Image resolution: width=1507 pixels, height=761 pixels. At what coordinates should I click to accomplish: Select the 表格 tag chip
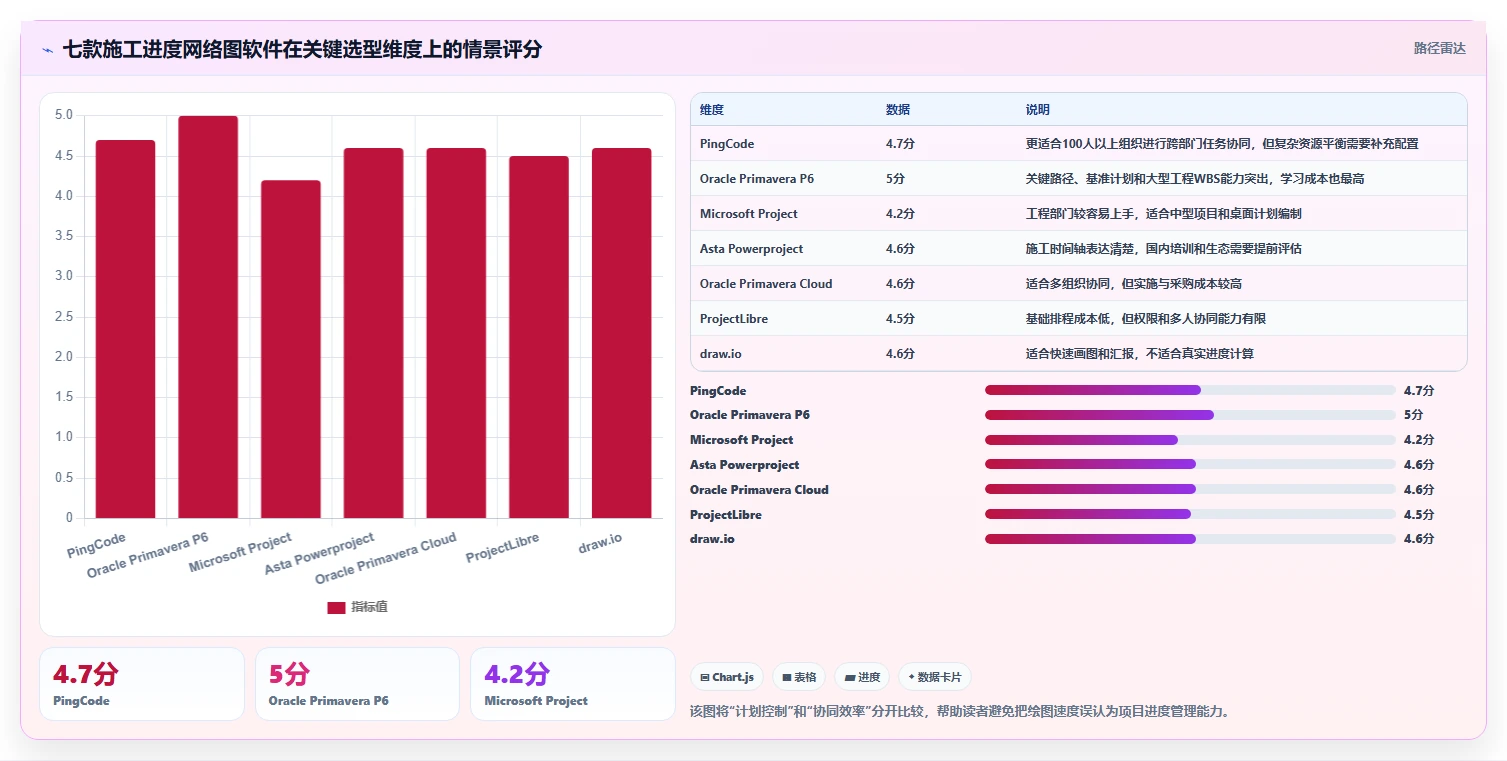tap(799, 677)
